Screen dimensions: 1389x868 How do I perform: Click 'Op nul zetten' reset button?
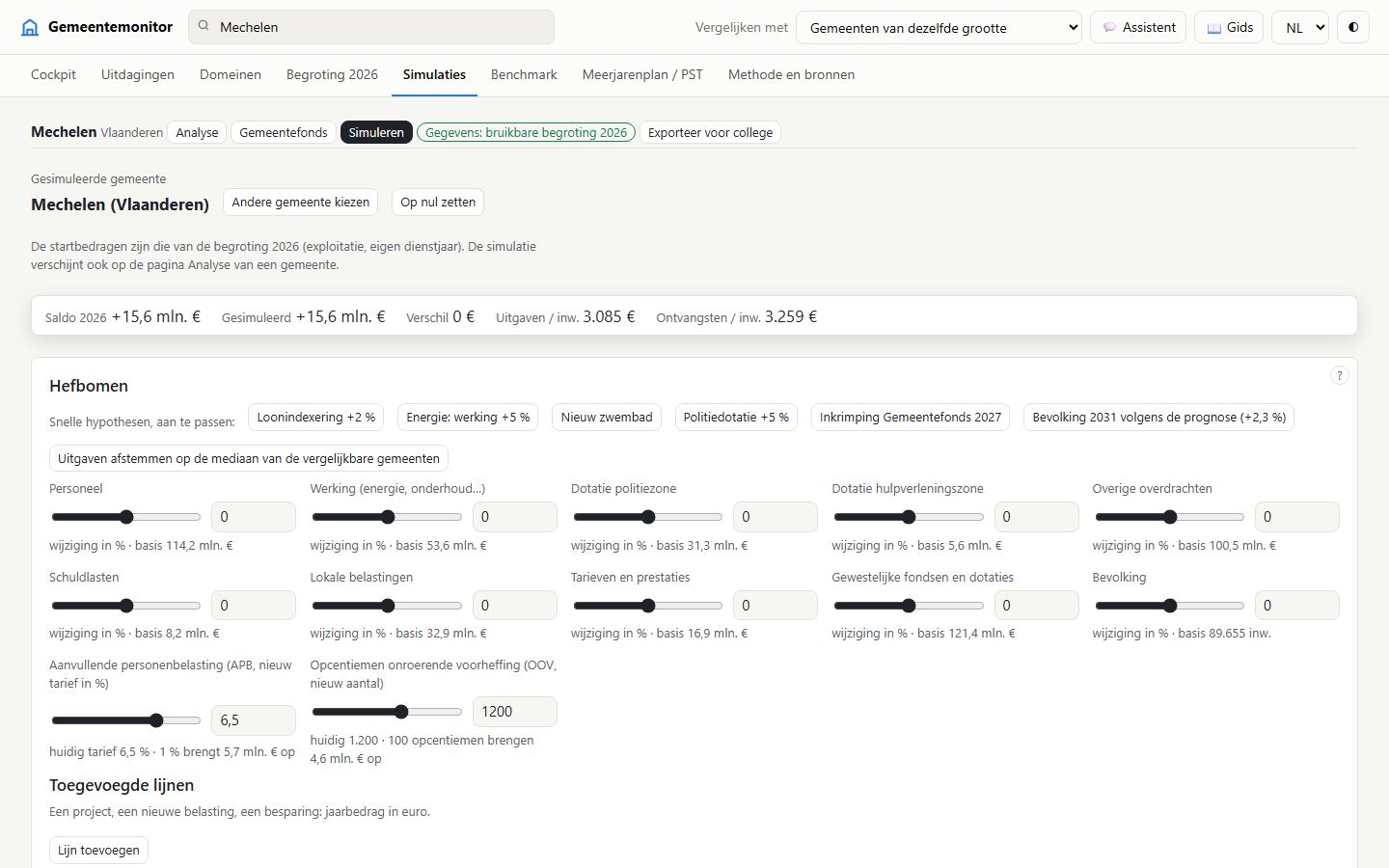tap(438, 203)
